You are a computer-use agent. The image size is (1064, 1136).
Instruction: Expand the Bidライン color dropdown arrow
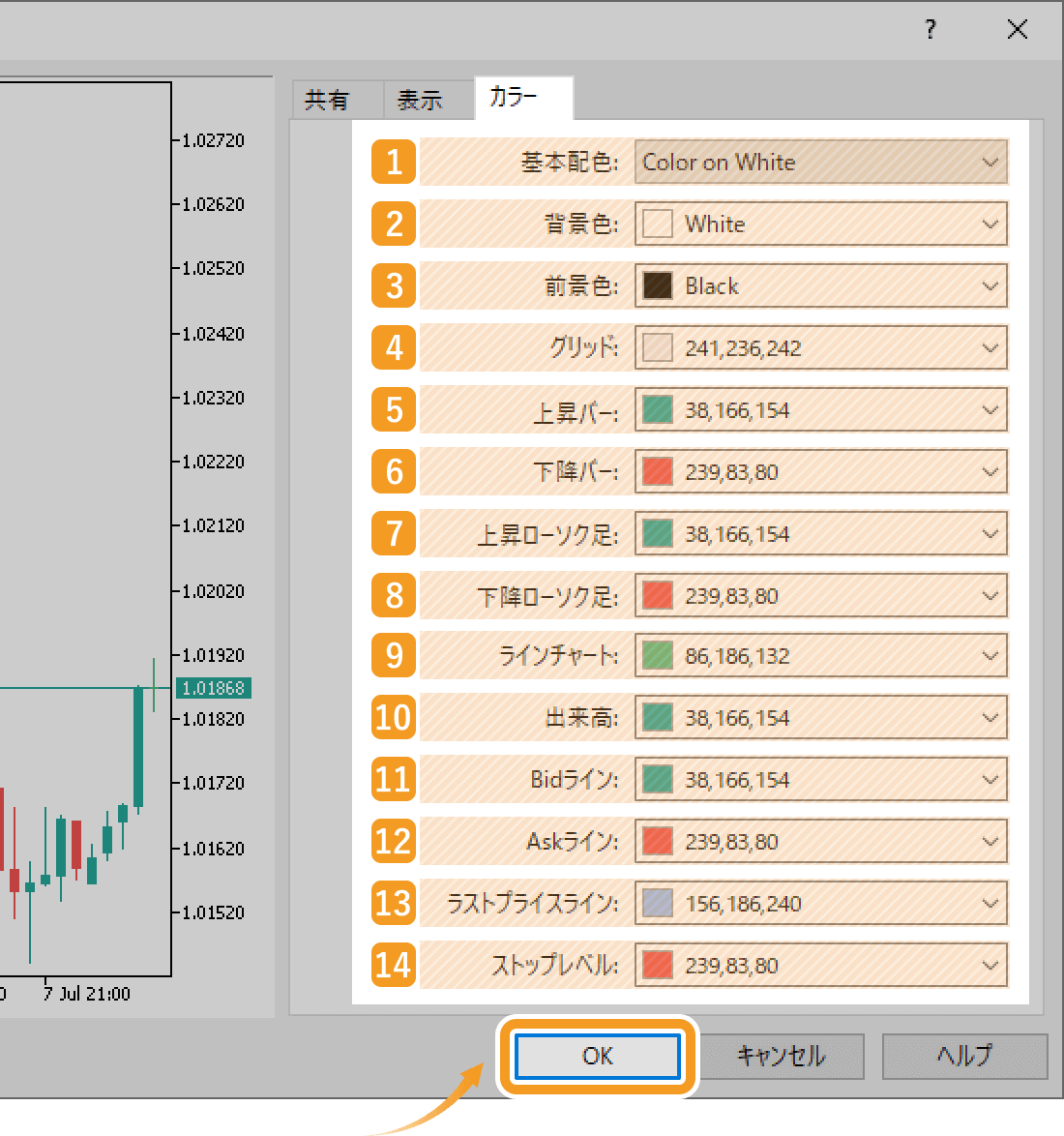point(990,780)
